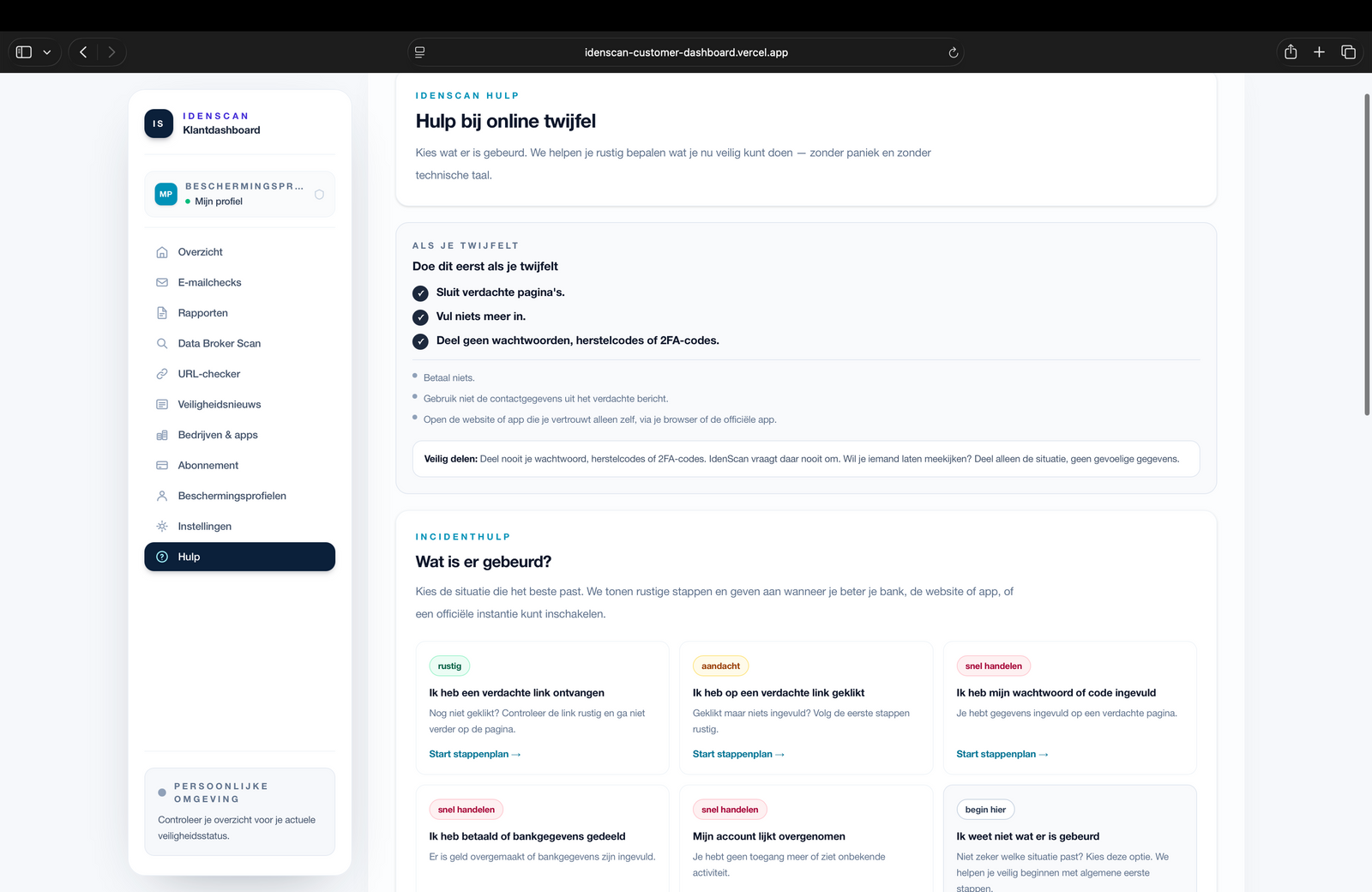Reload the page with refresh icon
The height and width of the screenshot is (892, 1372).
(953, 52)
